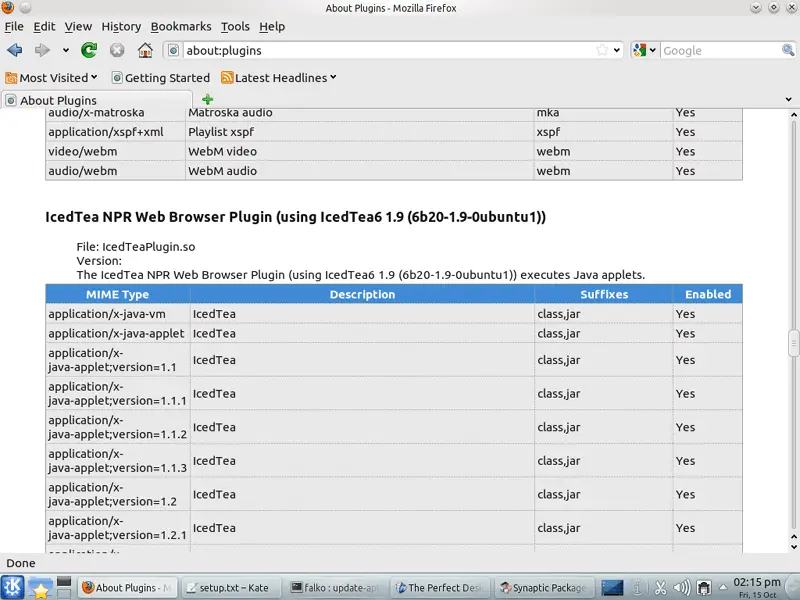The height and width of the screenshot is (600, 800).
Task: Click the Firefox icon in the title bar
Action: 8,7
